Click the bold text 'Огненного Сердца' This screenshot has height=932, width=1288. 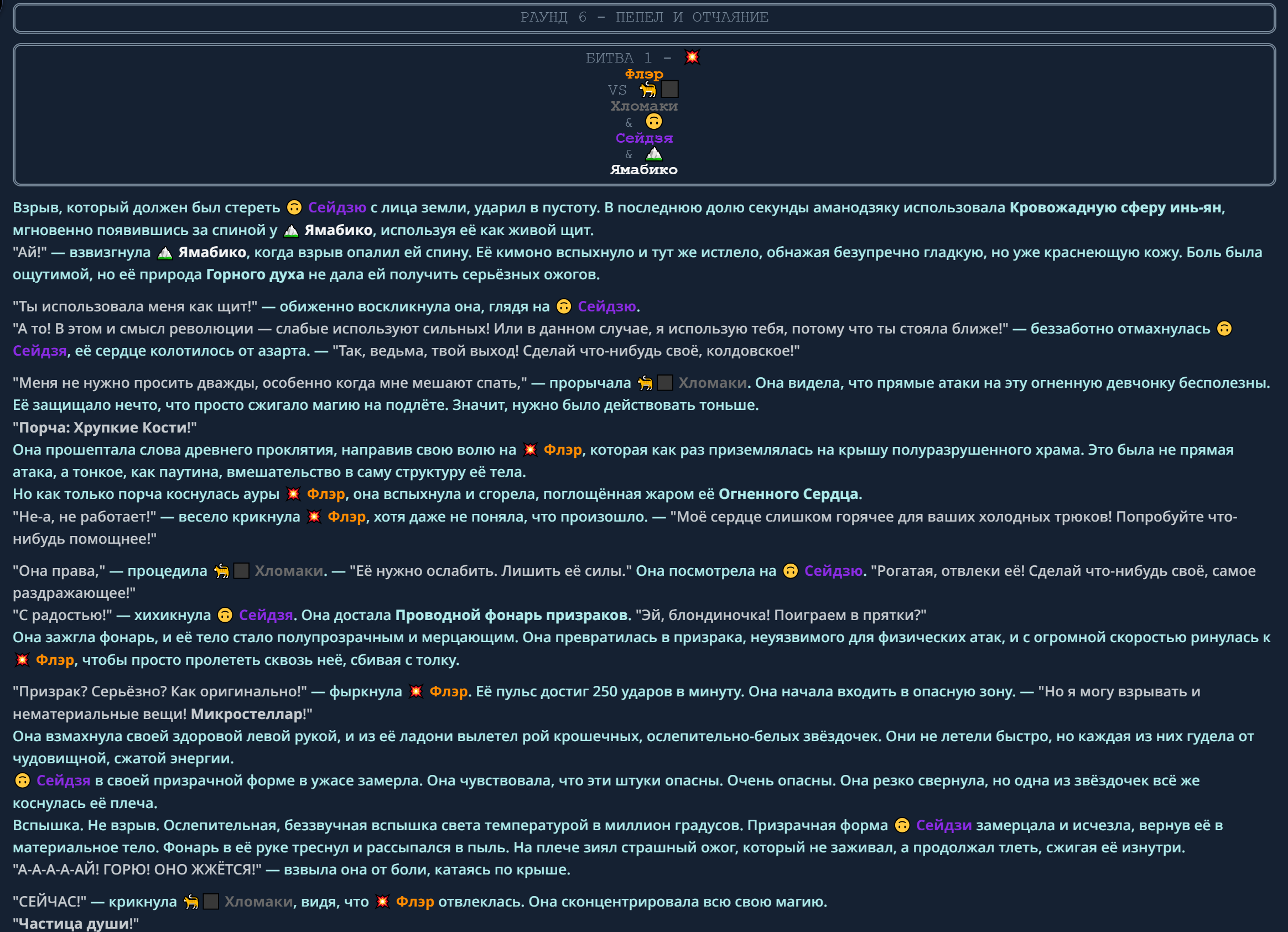(788, 494)
